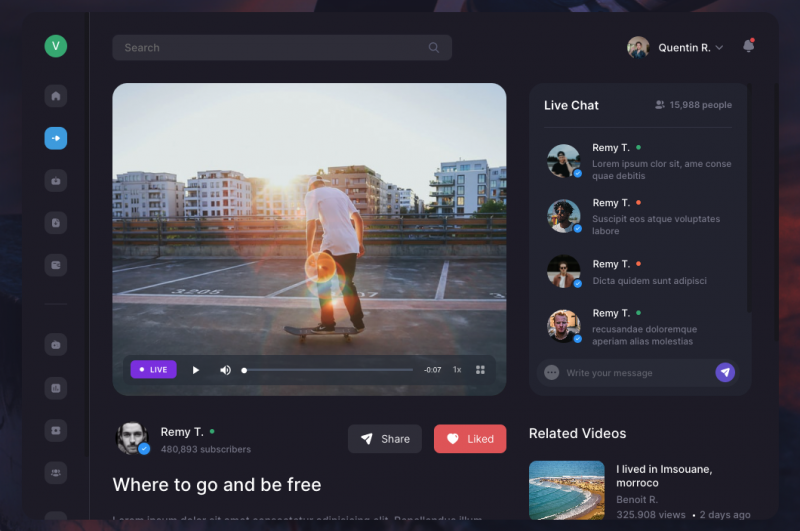Click the 'Benoit R.' author name
The image size is (800, 531).
click(x=637, y=499)
